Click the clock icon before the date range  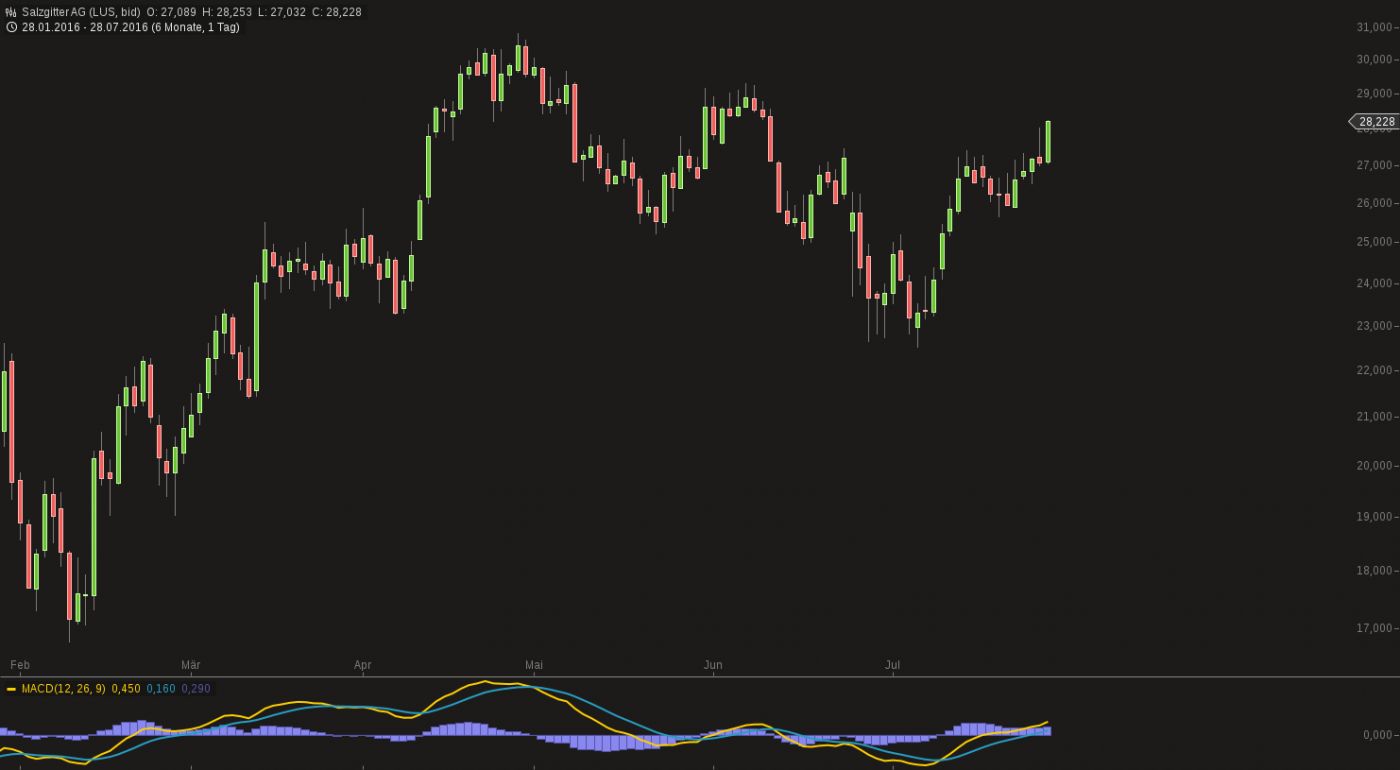click(11, 27)
